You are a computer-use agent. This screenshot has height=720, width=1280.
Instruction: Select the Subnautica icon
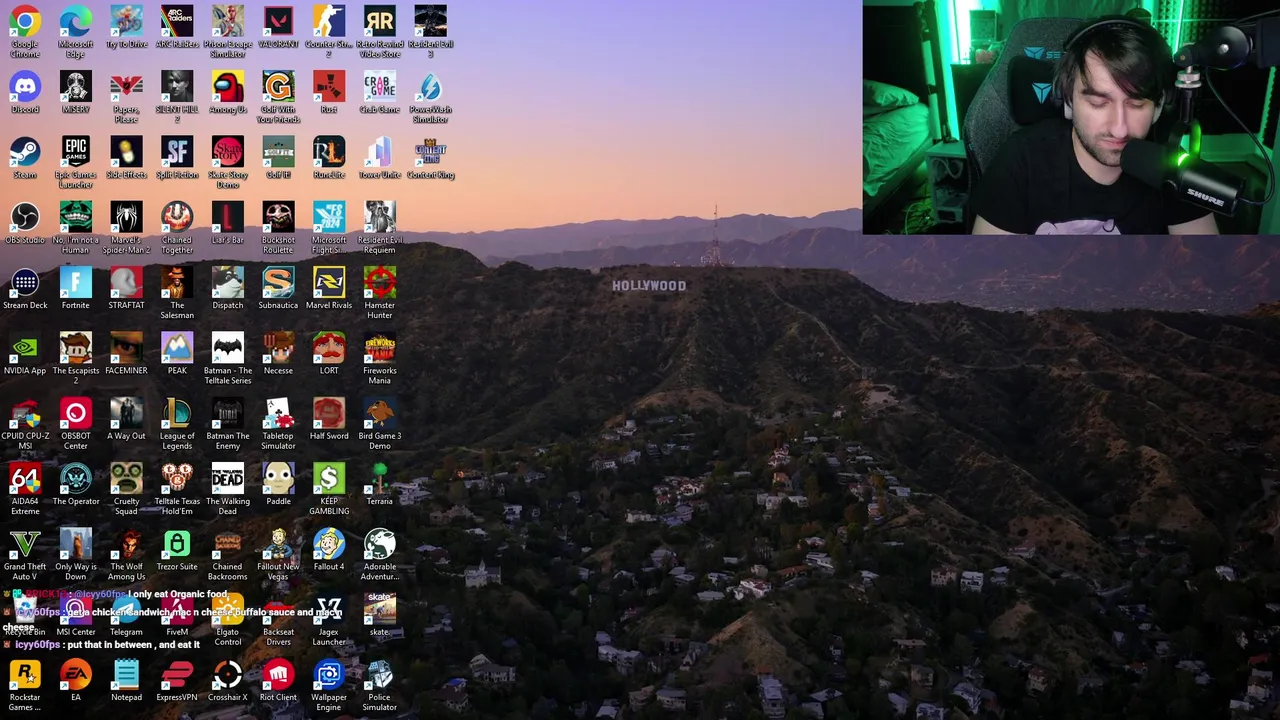pyautogui.click(x=278, y=282)
